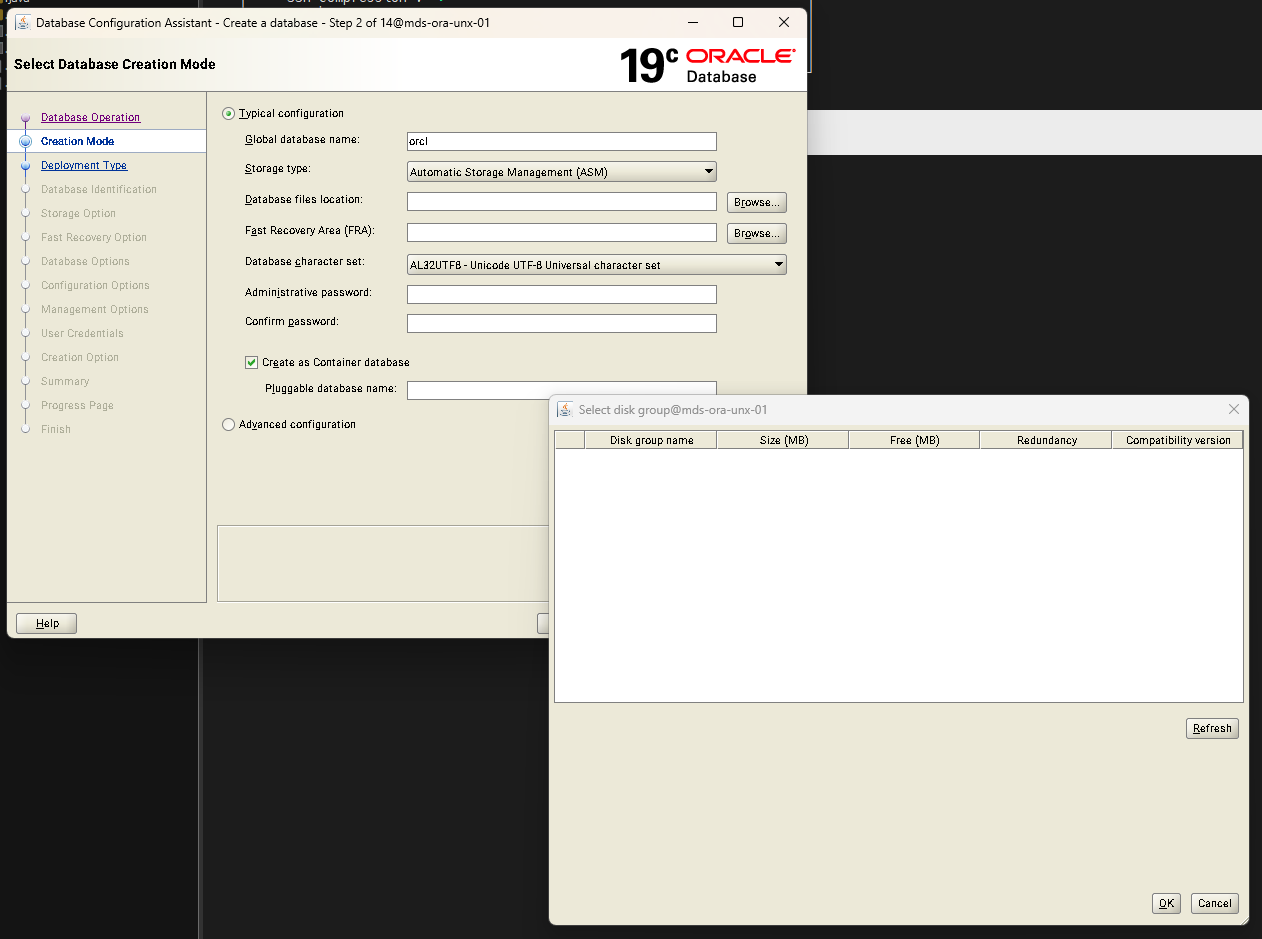Select Typical configuration radio button
Image resolution: width=1262 pixels, height=939 pixels.
229,114
